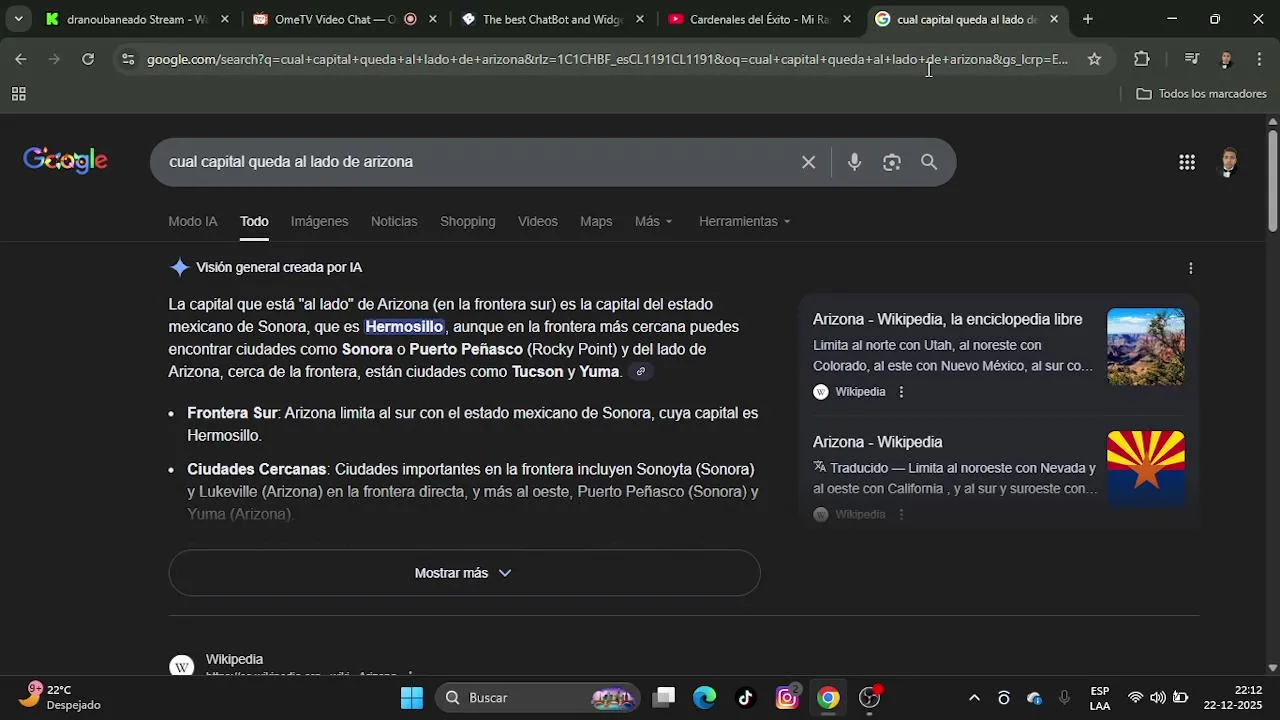Open Chrome extensions puzzle icon
This screenshot has height=720, width=1280.
pos(1142,59)
